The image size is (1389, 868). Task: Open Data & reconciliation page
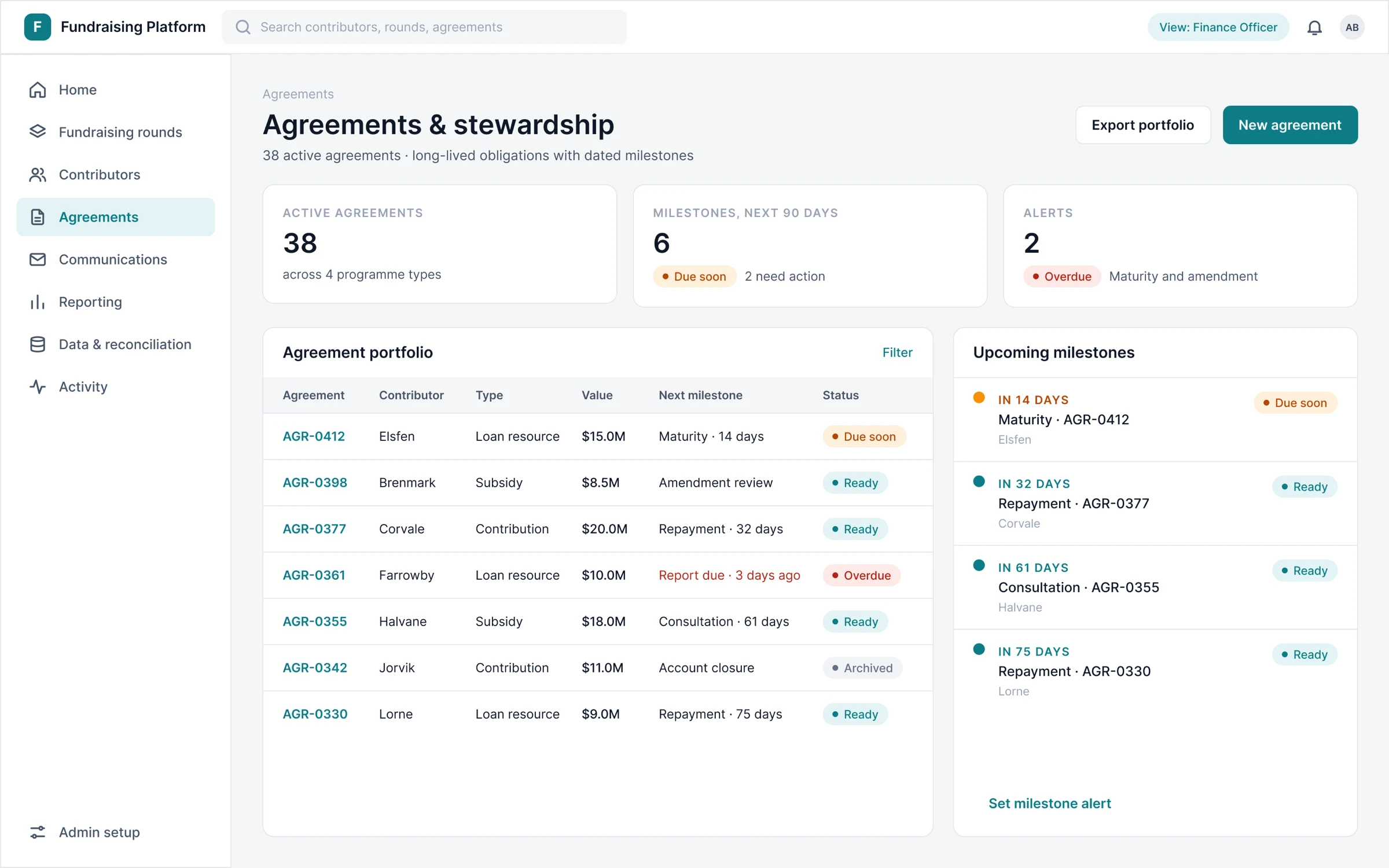[116, 344]
